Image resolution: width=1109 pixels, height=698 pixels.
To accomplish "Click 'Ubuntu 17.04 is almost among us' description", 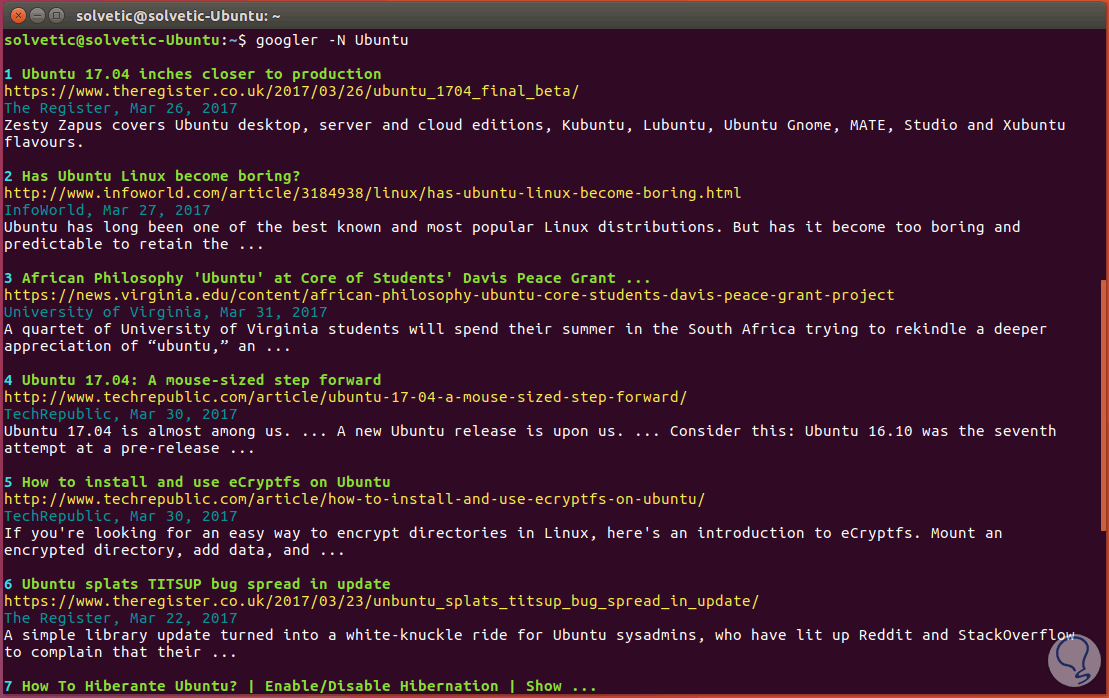I will coord(530,439).
